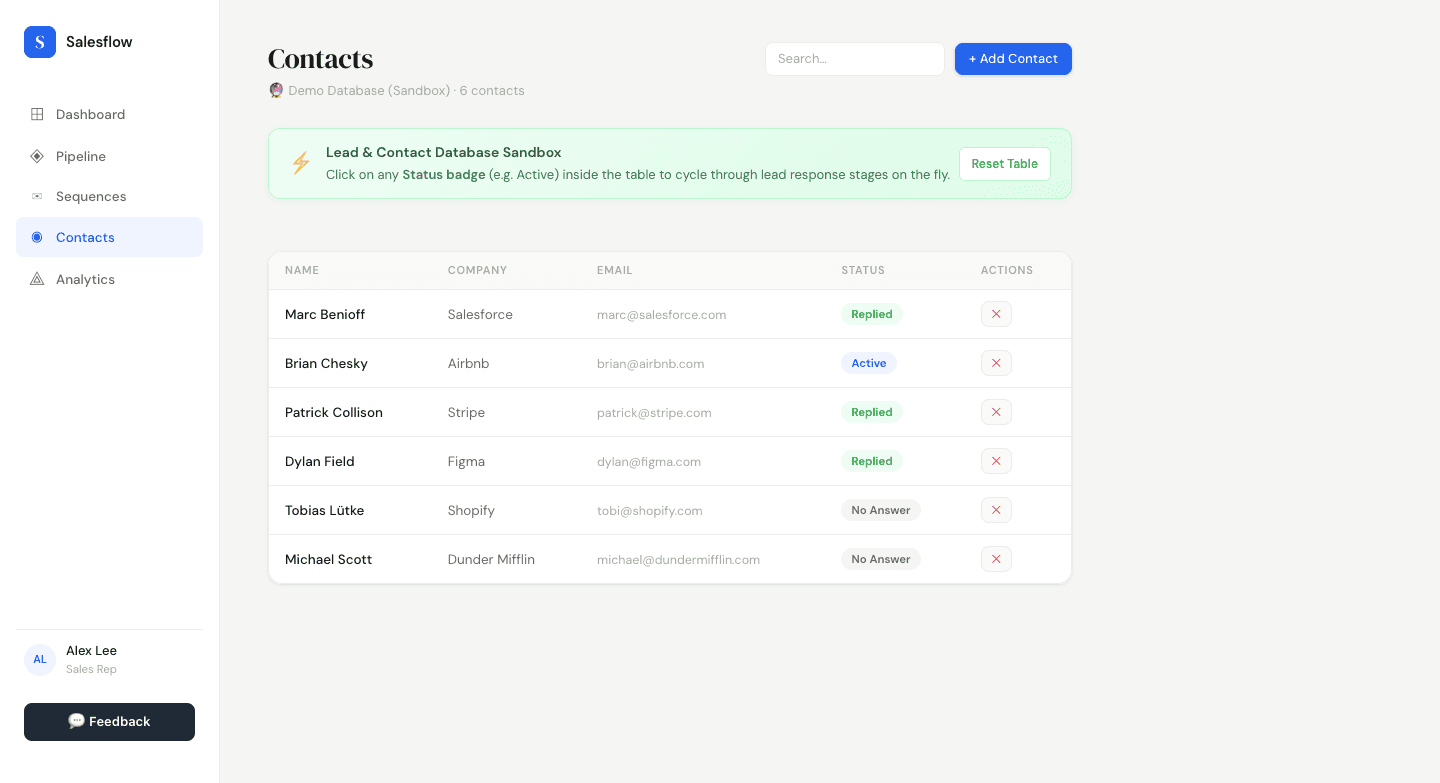Click the Shopify company cell
The image size is (1440, 783).
coord(471,510)
